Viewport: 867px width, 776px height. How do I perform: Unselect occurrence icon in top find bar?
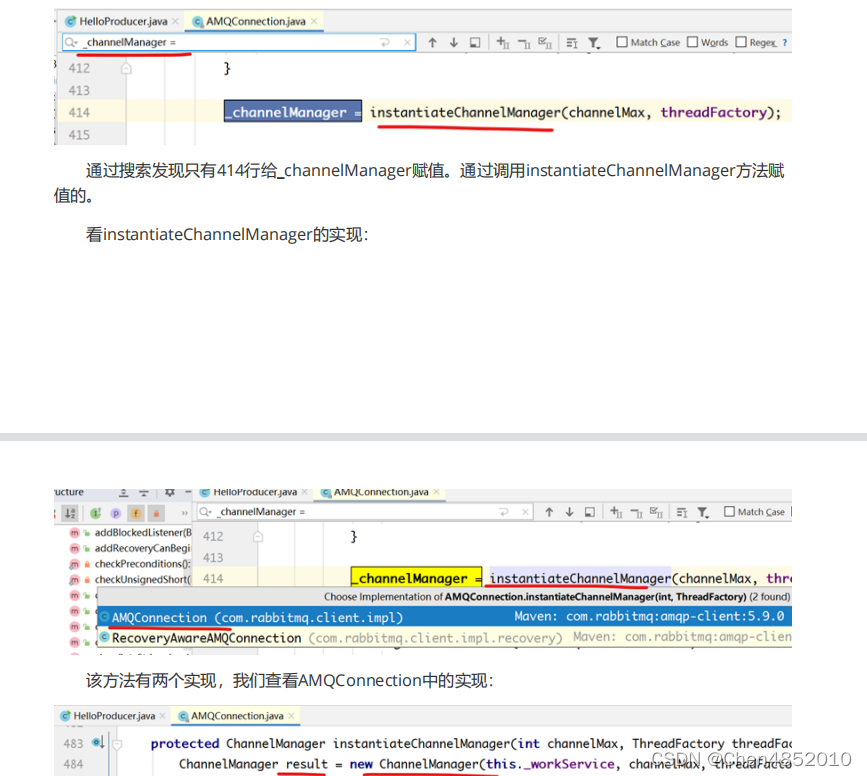point(524,43)
